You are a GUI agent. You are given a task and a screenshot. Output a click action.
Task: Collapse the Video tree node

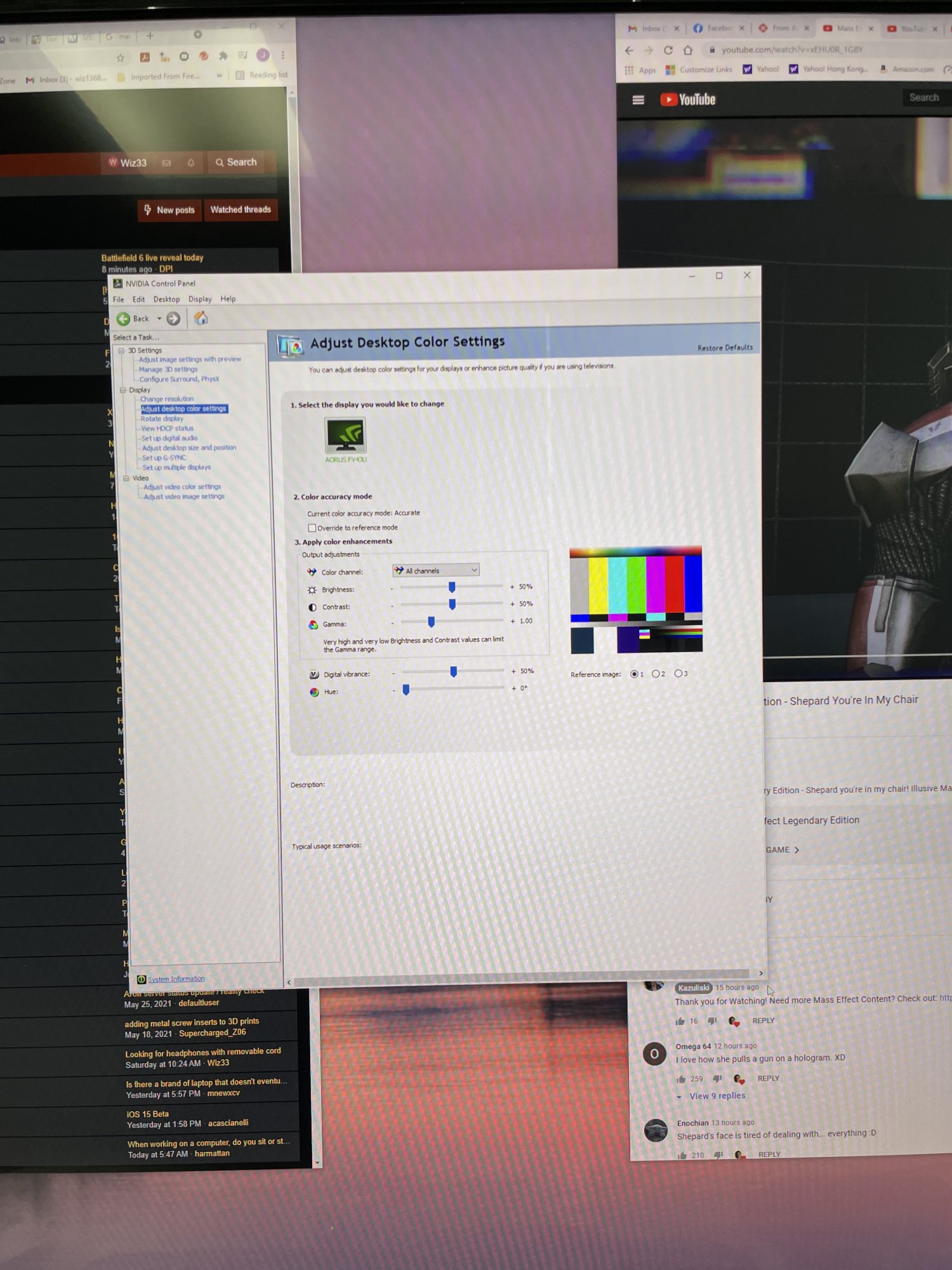[126, 478]
